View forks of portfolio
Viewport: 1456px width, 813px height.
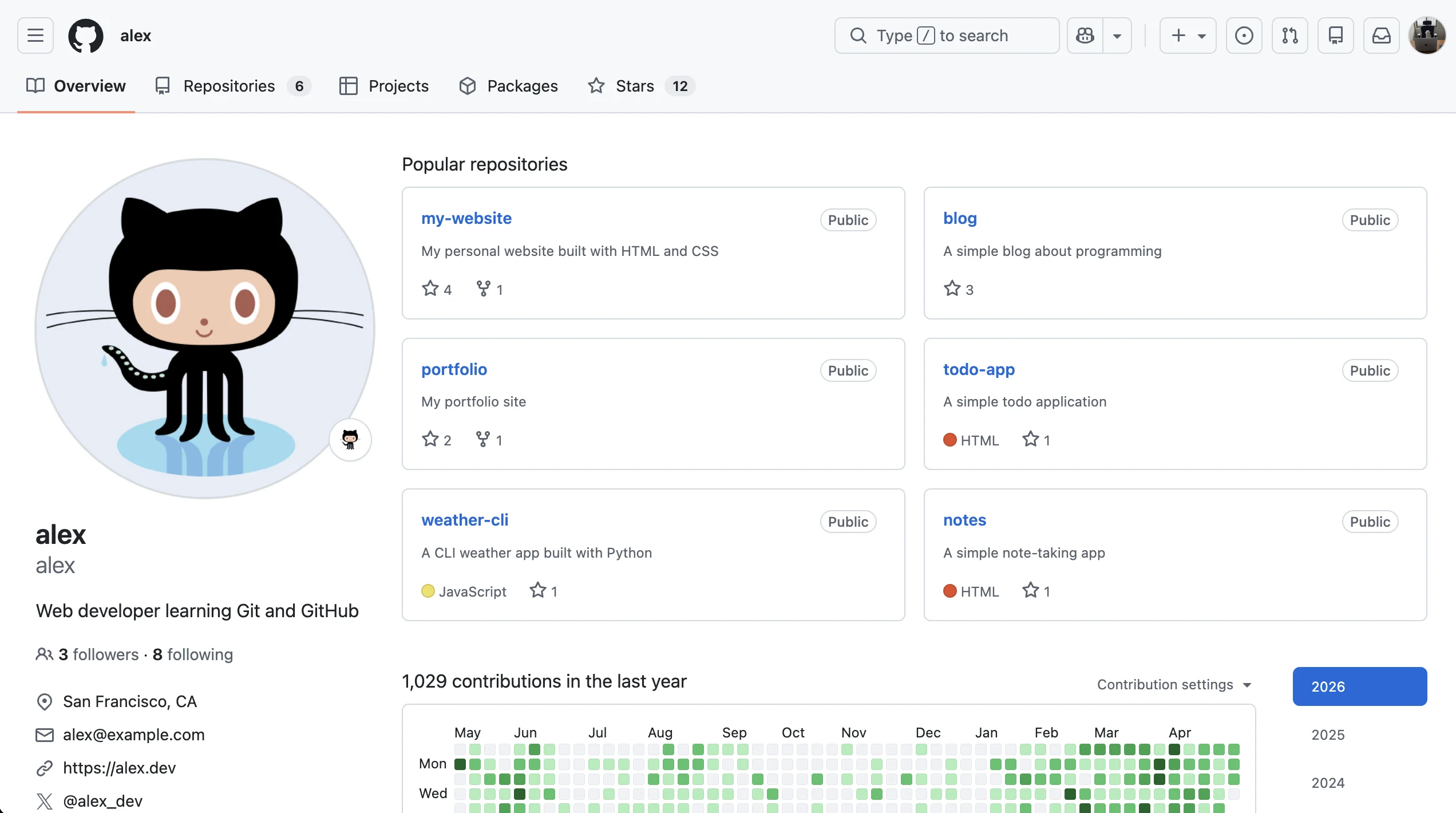489,440
